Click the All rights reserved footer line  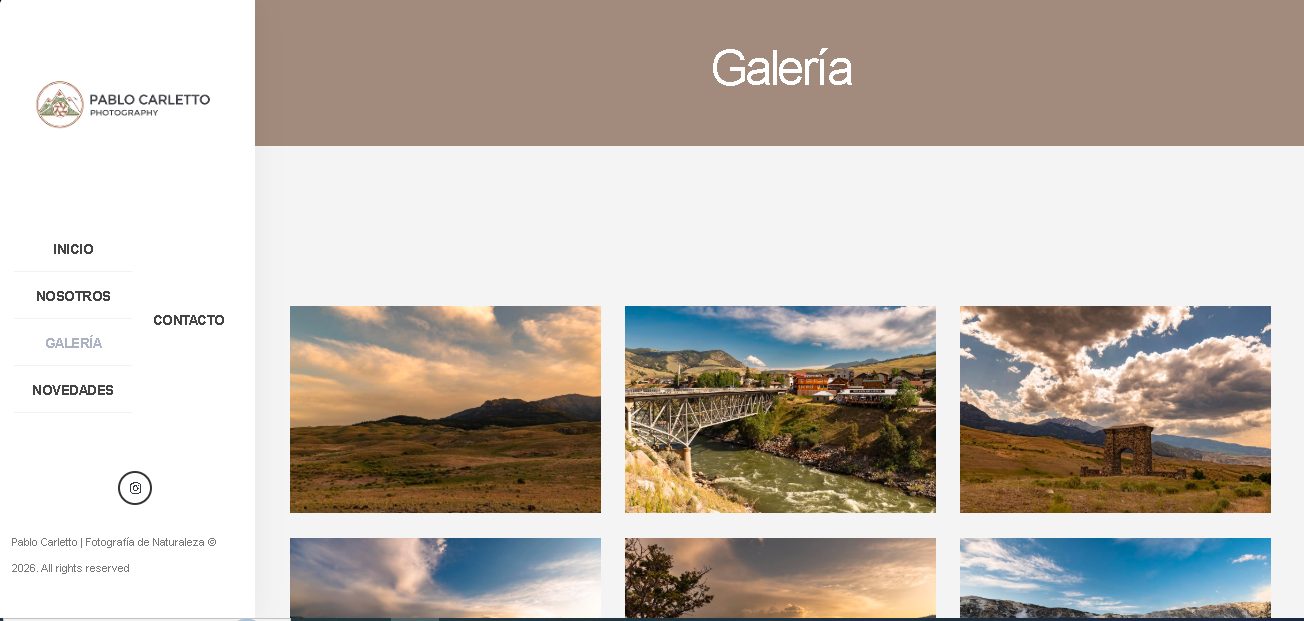[x=70, y=568]
